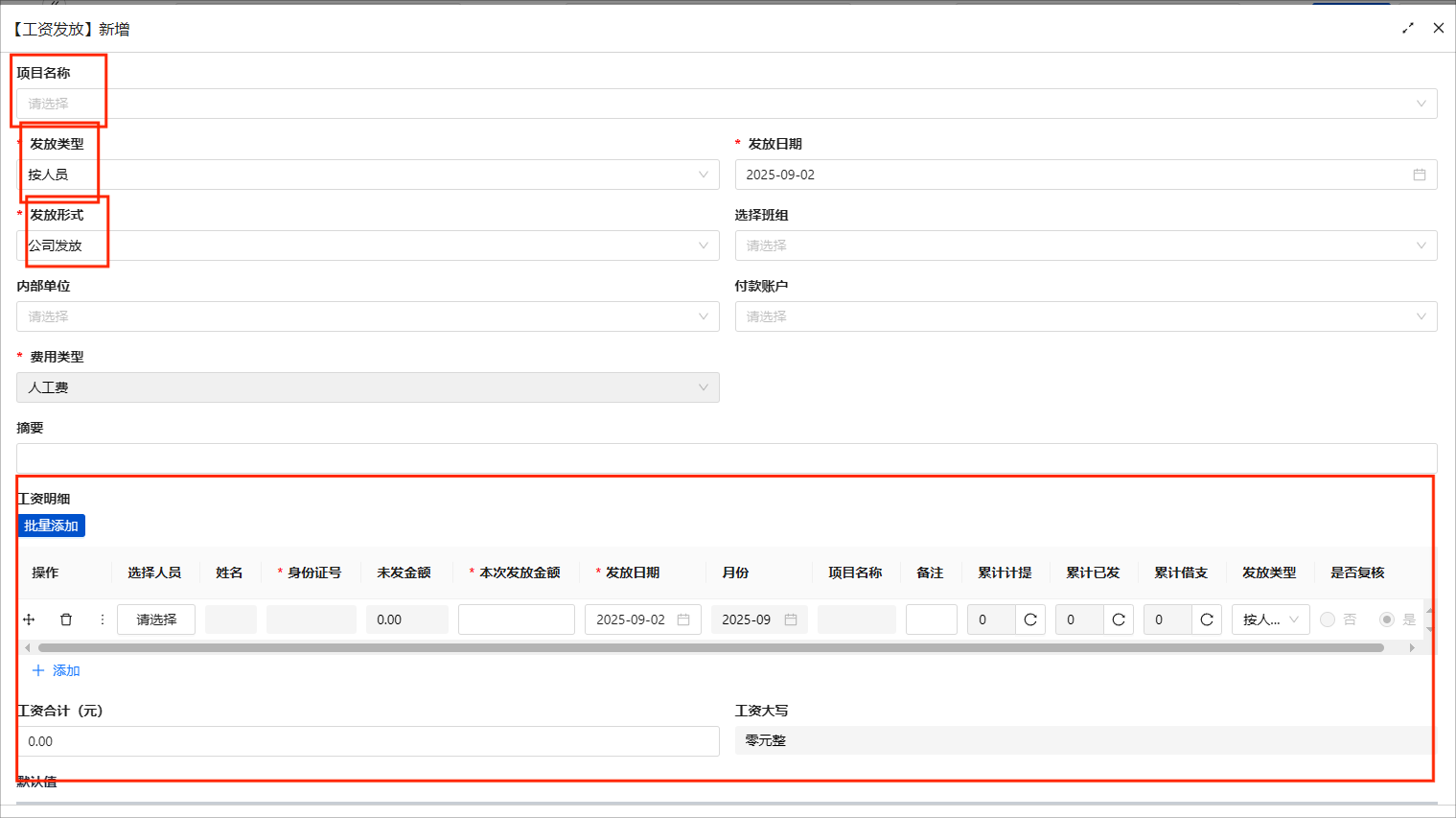Image resolution: width=1456 pixels, height=818 pixels.
Task: Click refresh icon beside 累计借支 value
Action: tap(1207, 619)
